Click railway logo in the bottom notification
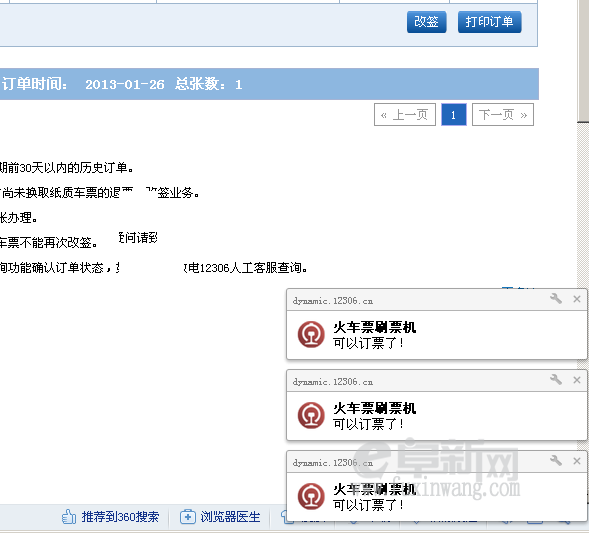The width and height of the screenshot is (589, 533). pos(311,496)
